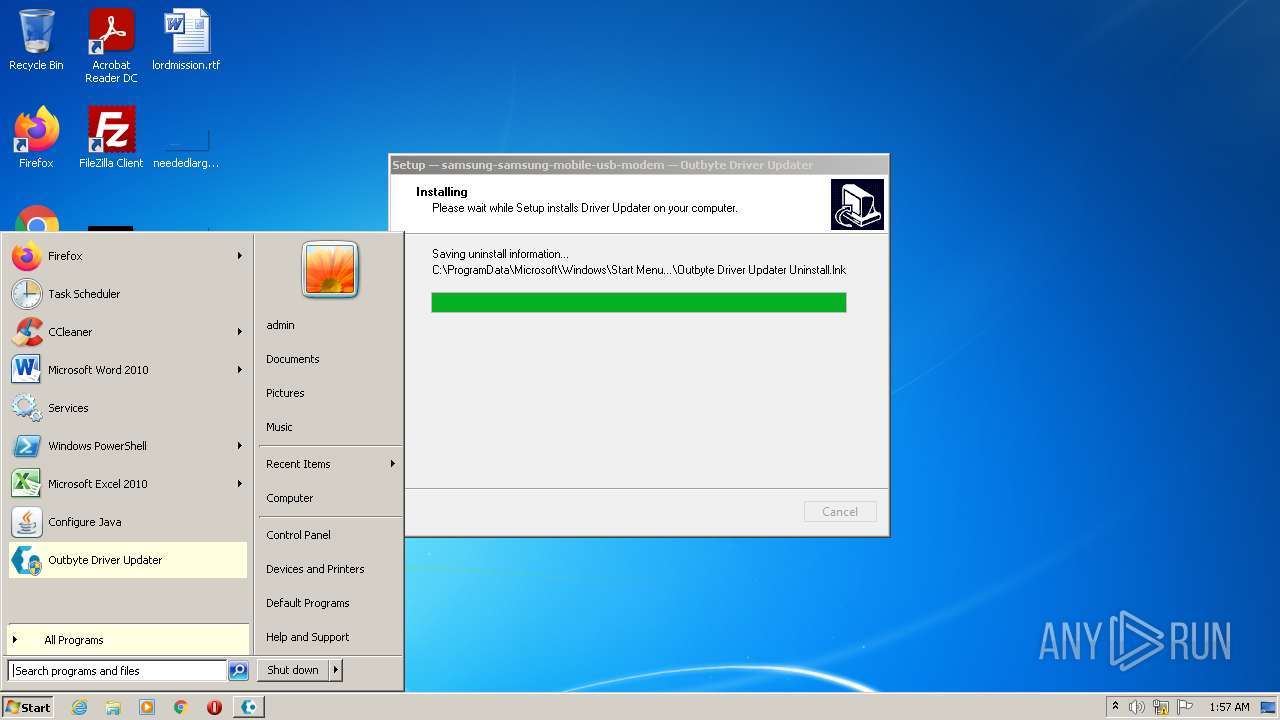This screenshot has height=720, width=1280.
Task: Open Computer from Start menu
Action: pyautogui.click(x=330, y=498)
